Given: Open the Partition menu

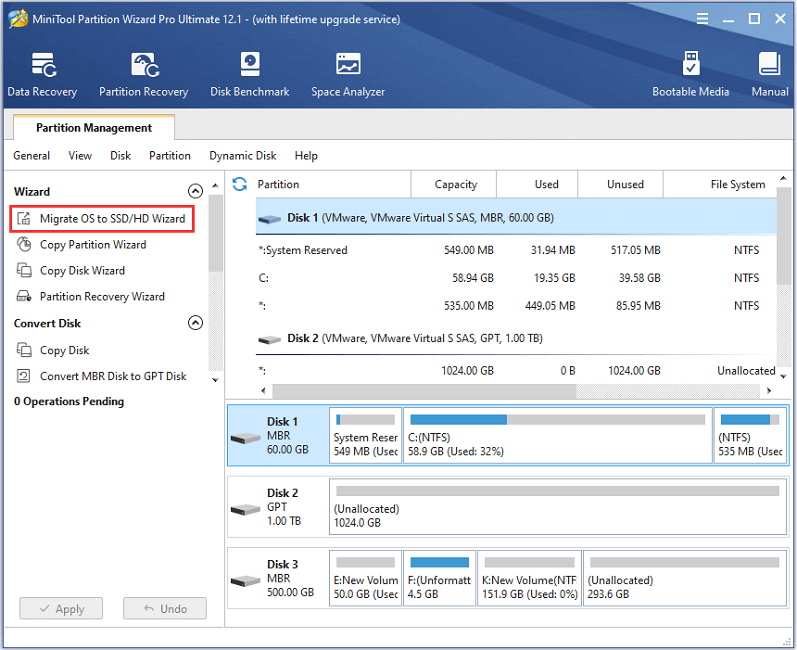Looking at the screenshot, I should pos(170,156).
